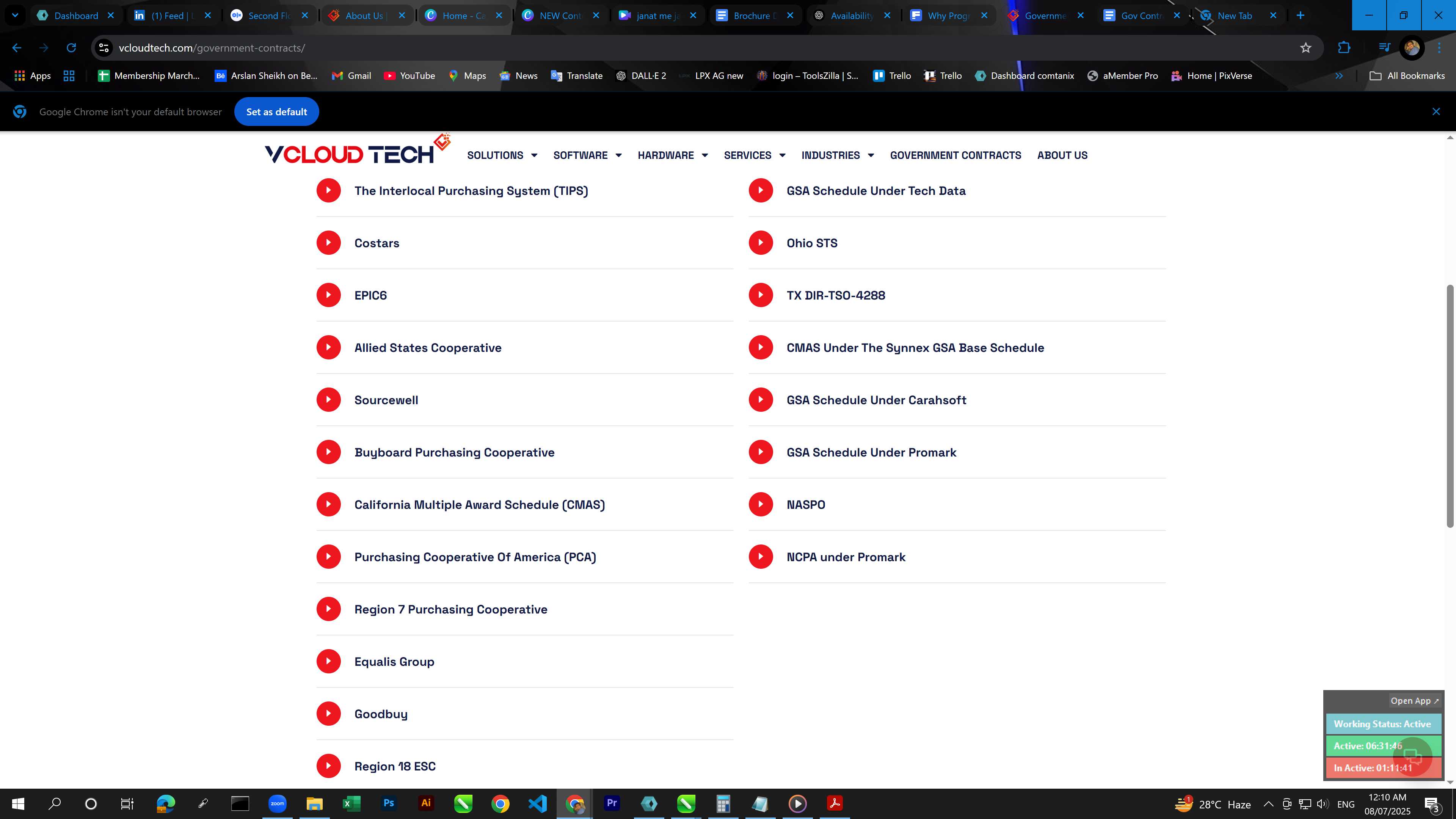Open ABOUT US nav item
The width and height of the screenshot is (1456, 819).
pos(1062,155)
